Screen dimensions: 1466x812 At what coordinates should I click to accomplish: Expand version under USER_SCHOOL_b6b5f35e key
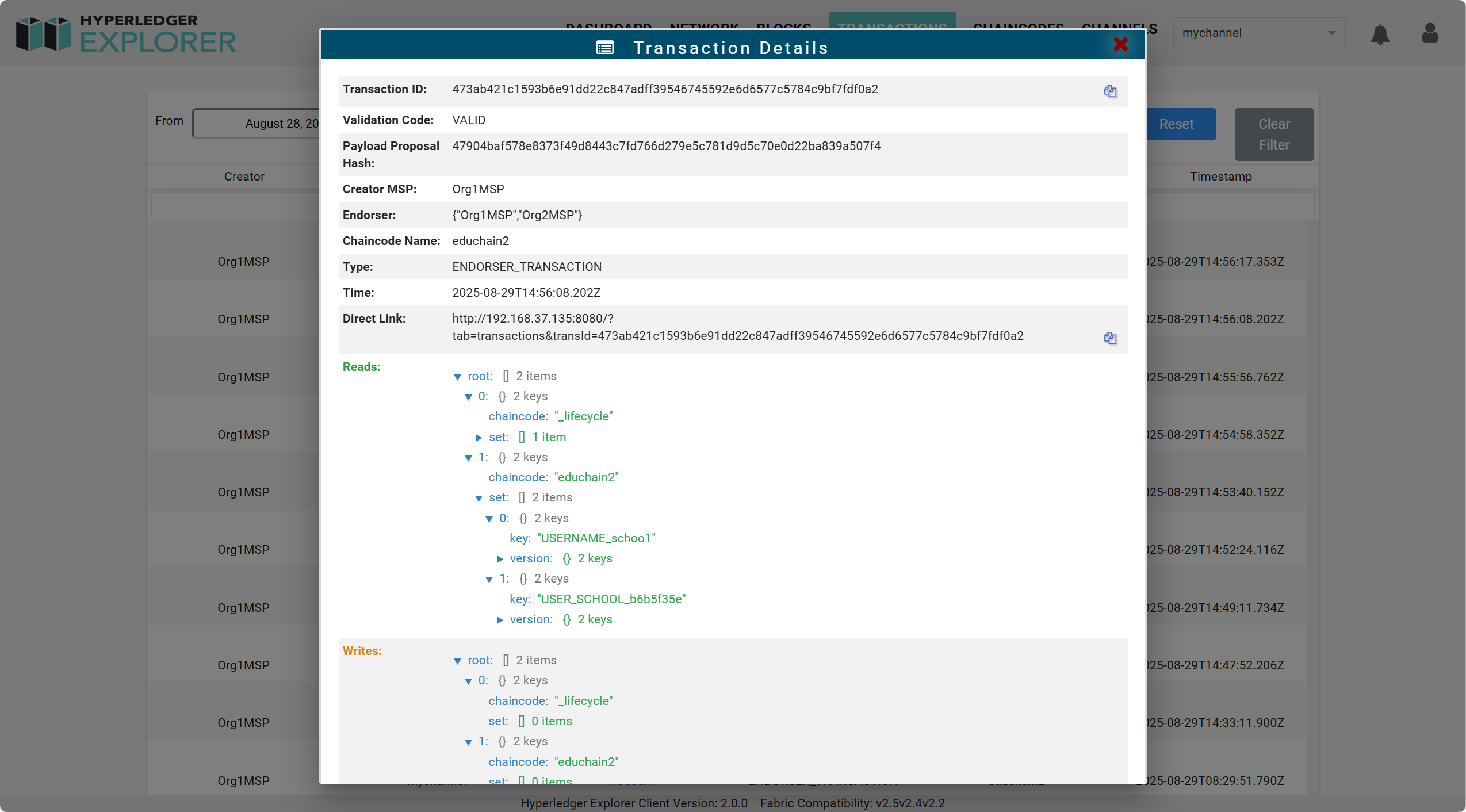(500, 620)
